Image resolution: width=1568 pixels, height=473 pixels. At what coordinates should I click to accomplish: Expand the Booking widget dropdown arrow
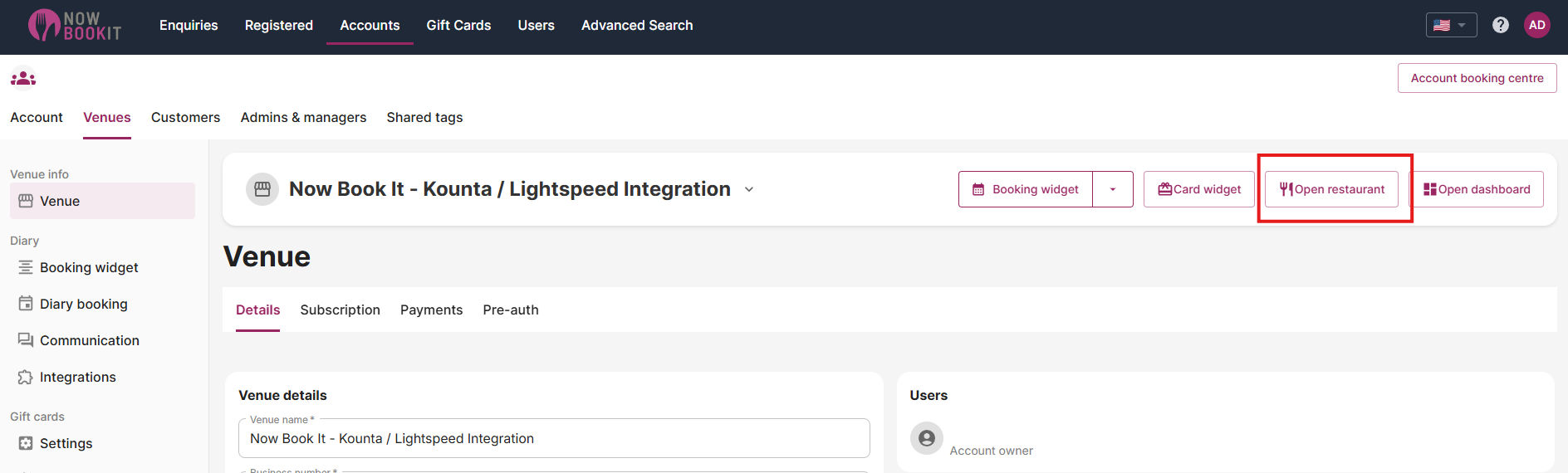(x=1112, y=189)
